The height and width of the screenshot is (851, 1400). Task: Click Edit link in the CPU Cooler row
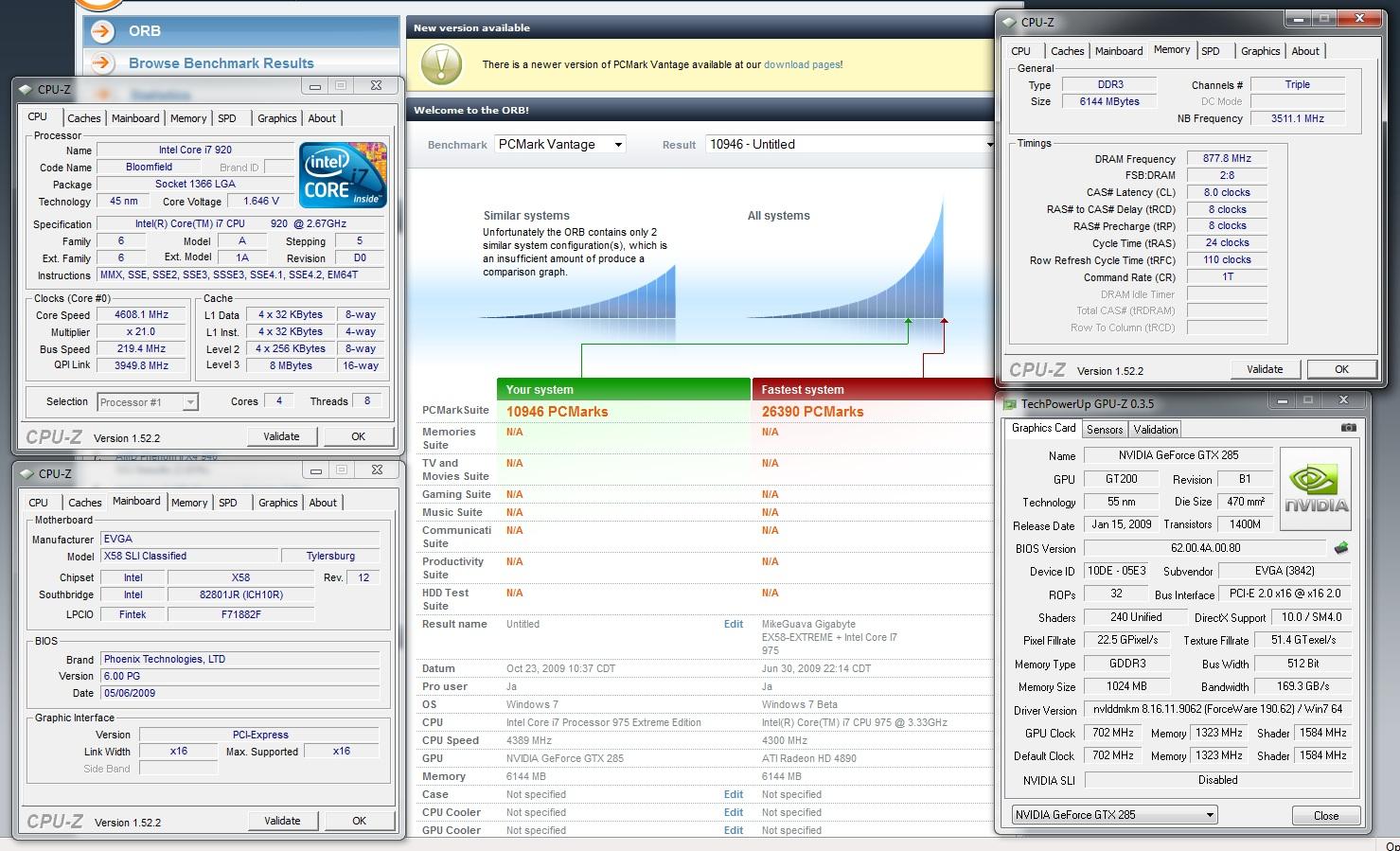[x=734, y=812]
